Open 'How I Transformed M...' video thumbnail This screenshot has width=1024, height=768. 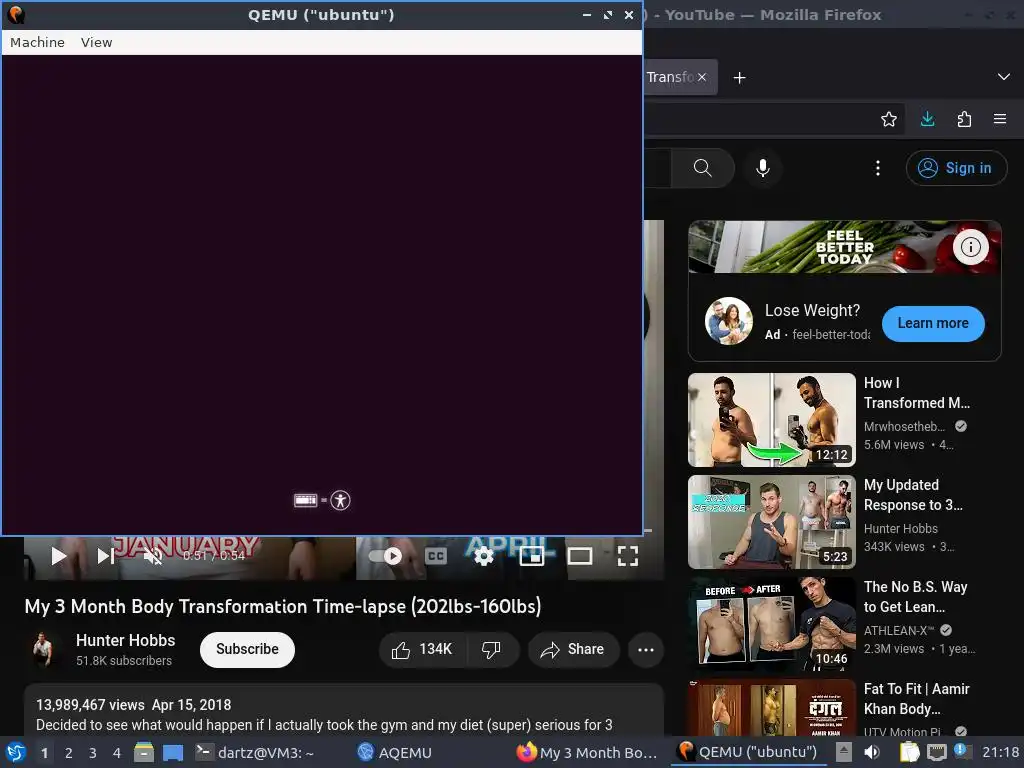[772, 420]
